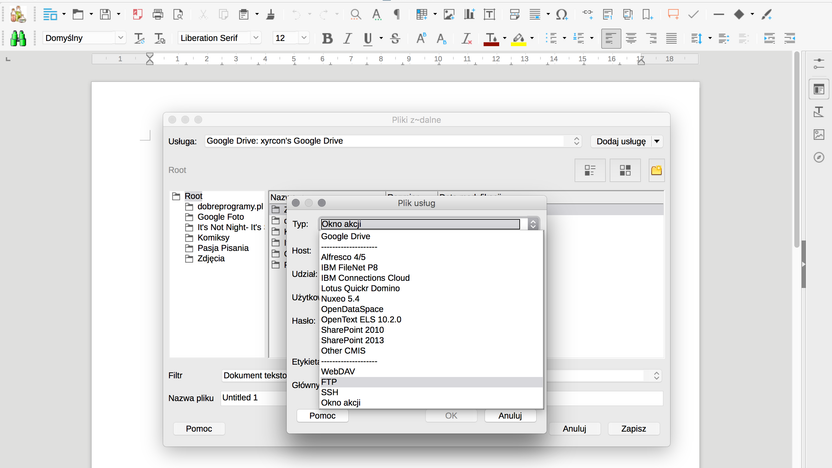Screen dimensions: 832x468
Task: Create new folder in remote files dialog
Action: (x=656, y=170)
